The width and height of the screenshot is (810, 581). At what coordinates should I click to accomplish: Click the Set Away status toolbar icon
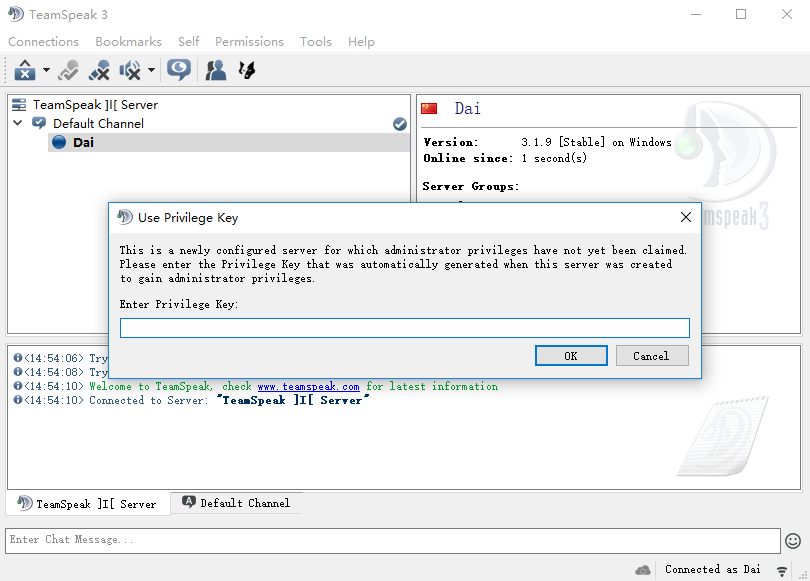pyautogui.click(x=25, y=70)
